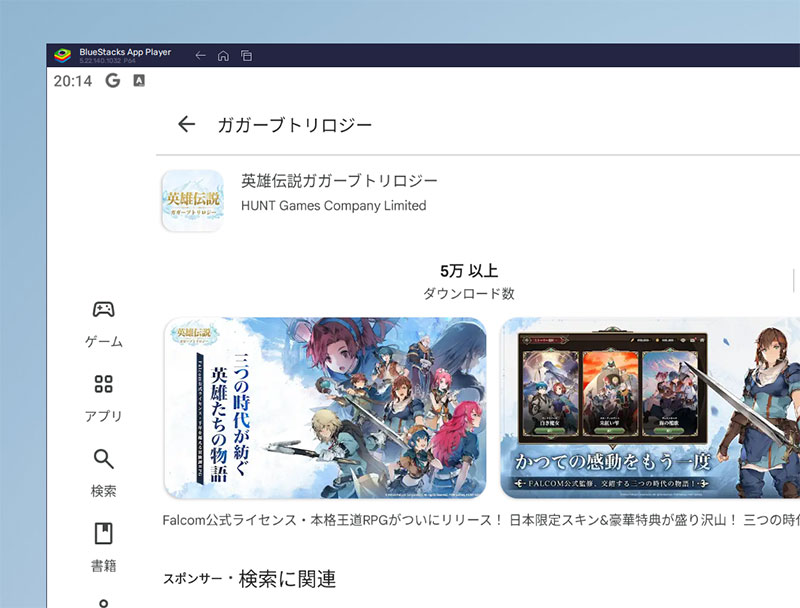Viewport: 800px width, 608px height.
Task: Tap the Google G status bar icon
Action: pos(112,80)
